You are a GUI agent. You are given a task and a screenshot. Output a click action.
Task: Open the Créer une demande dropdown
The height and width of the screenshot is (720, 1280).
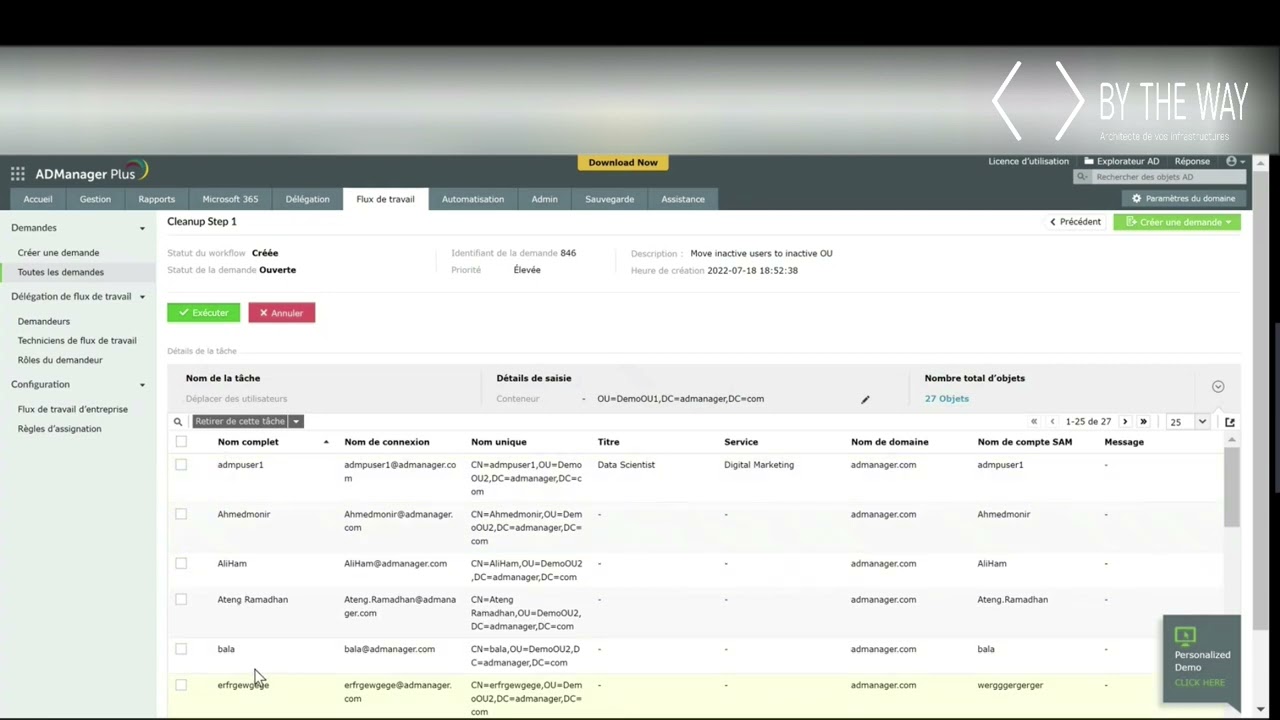pos(1177,222)
